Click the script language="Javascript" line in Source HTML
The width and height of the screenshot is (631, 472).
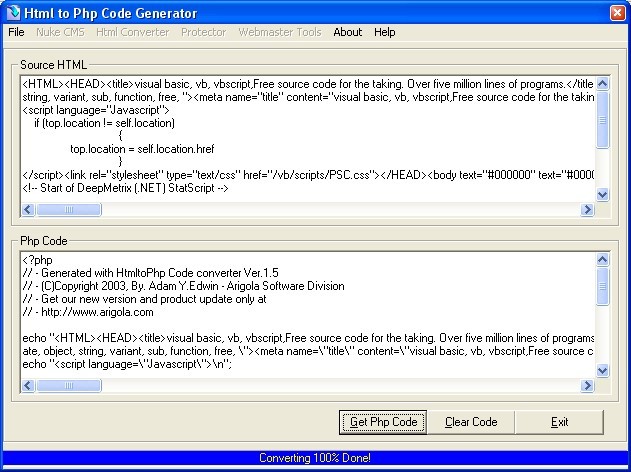point(96,110)
